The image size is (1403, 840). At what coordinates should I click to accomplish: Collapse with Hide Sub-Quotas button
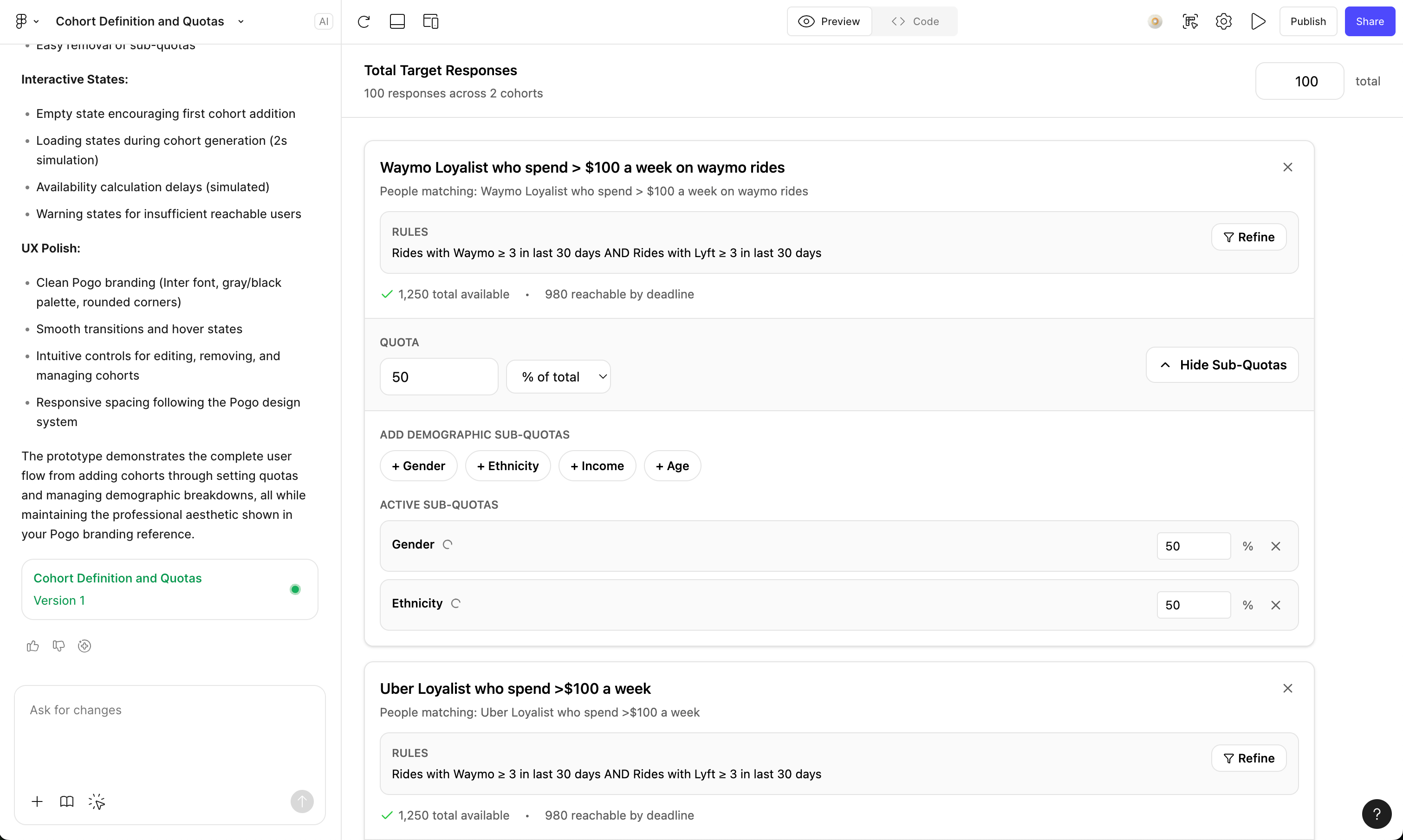1222,365
